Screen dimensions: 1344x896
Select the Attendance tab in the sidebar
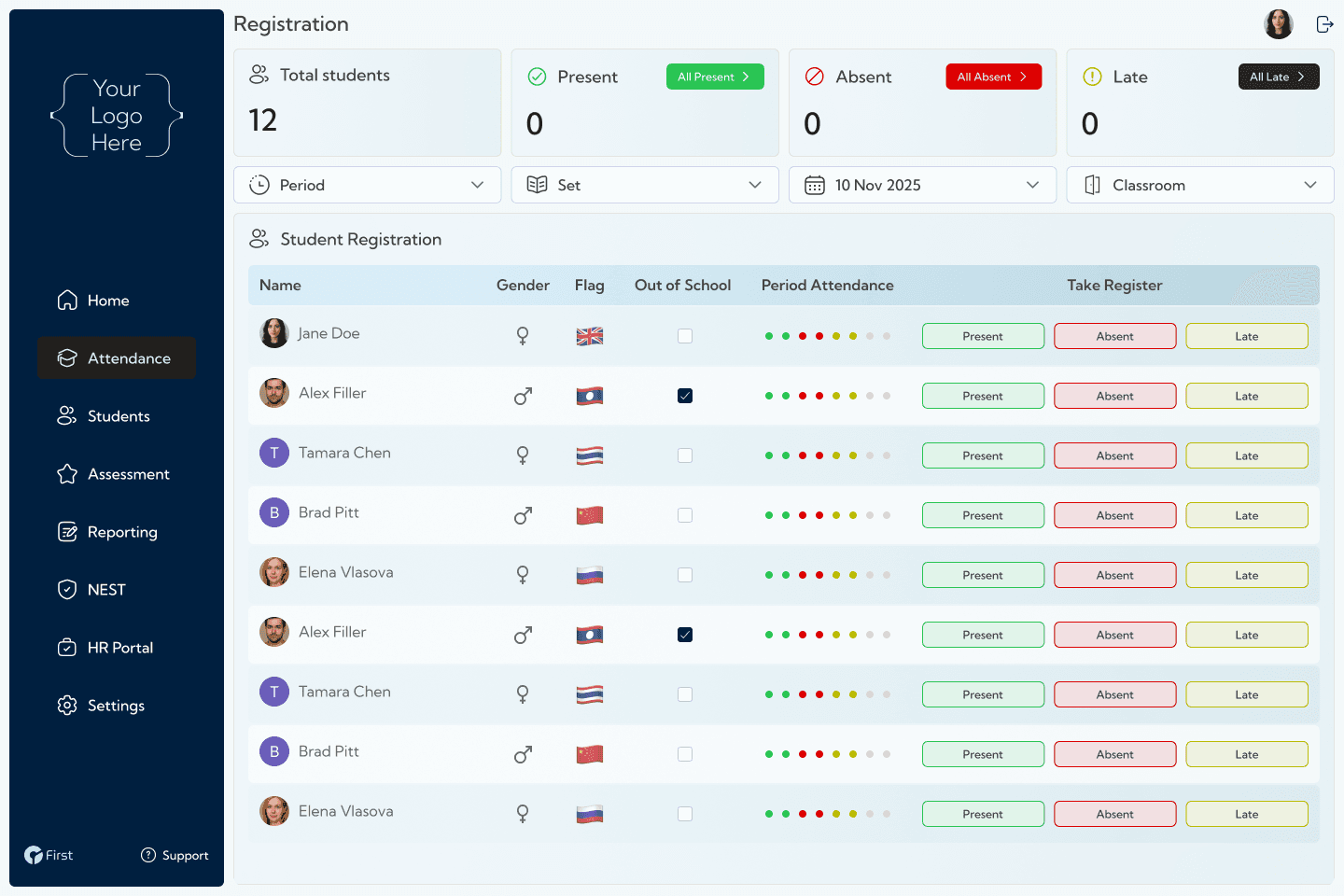(117, 357)
